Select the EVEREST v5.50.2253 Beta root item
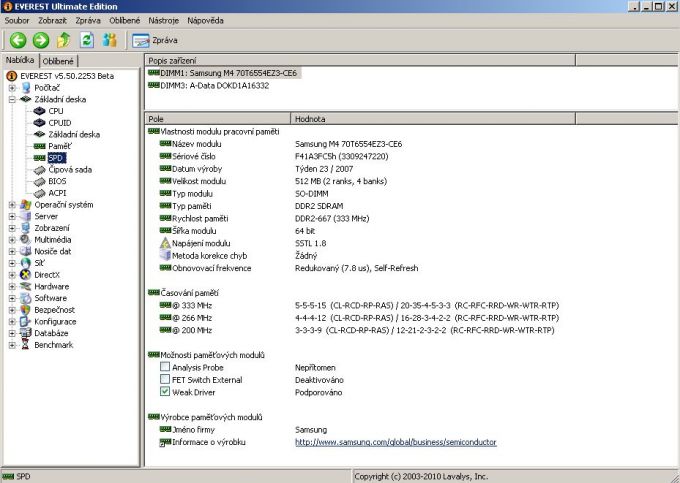Screen dimensions: 680x483 pyautogui.click(x=67, y=76)
